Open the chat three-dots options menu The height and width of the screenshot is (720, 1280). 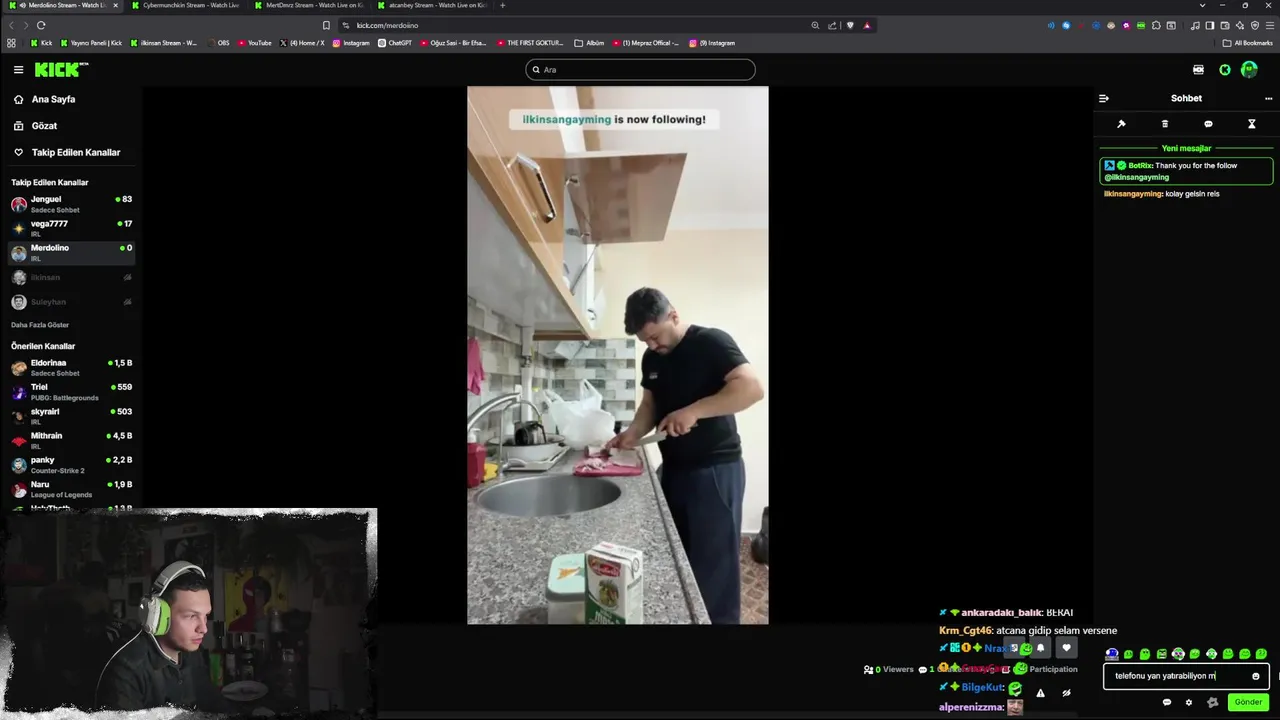pos(1268,98)
